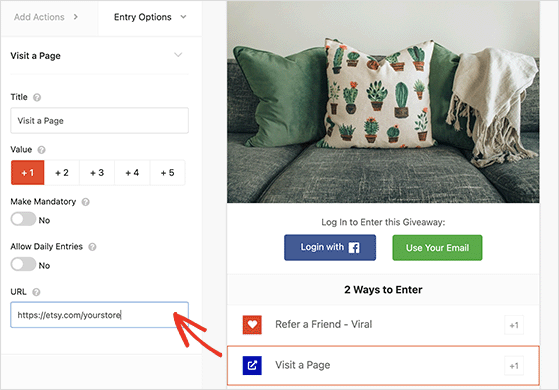This screenshot has height=390, width=559.
Task: Select the +5 entry value option
Action: (x=168, y=173)
